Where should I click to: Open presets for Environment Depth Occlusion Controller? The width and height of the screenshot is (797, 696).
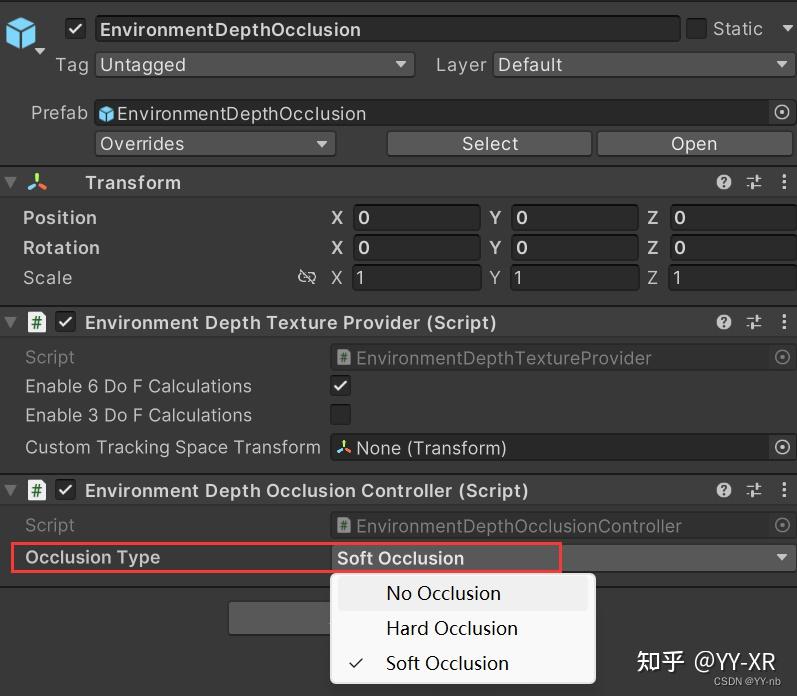point(754,490)
